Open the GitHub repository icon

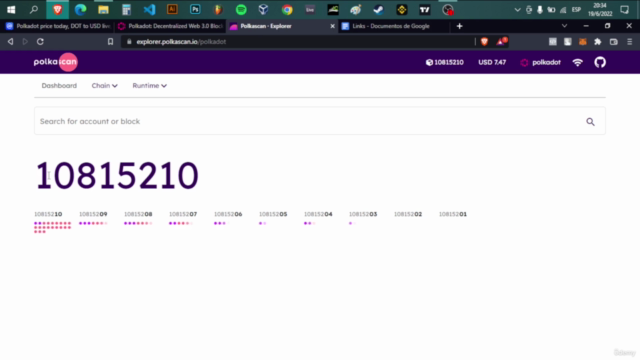(600, 62)
